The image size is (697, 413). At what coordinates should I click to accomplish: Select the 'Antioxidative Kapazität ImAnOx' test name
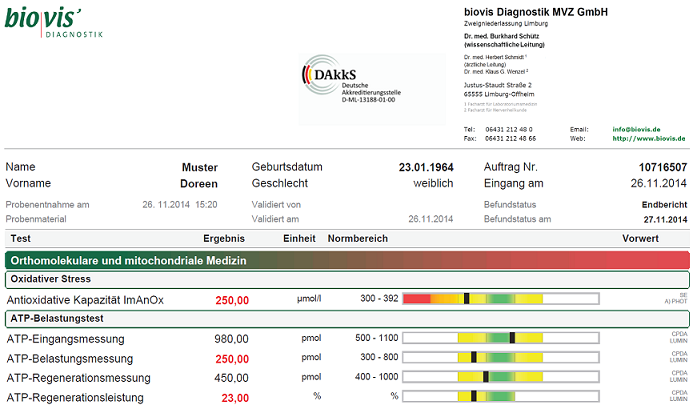tap(85, 300)
